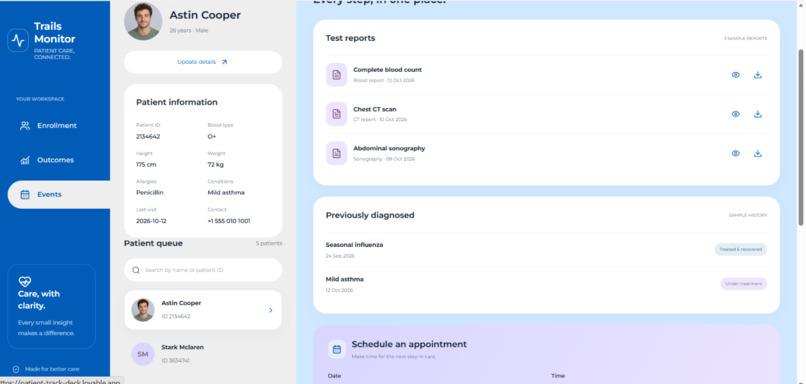Click the Trails Monitor heartbeat logo icon
Viewport: 806px width, 384px height.
pyautogui.click(x=18, y=40)
